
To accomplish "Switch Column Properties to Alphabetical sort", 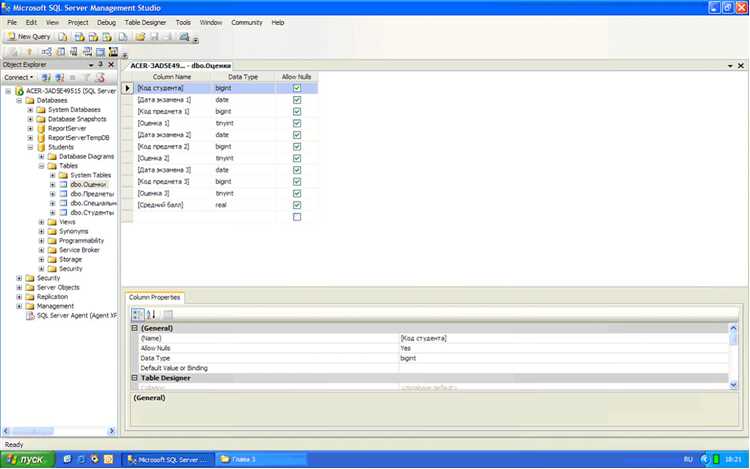I will click(x=151, y=315).
